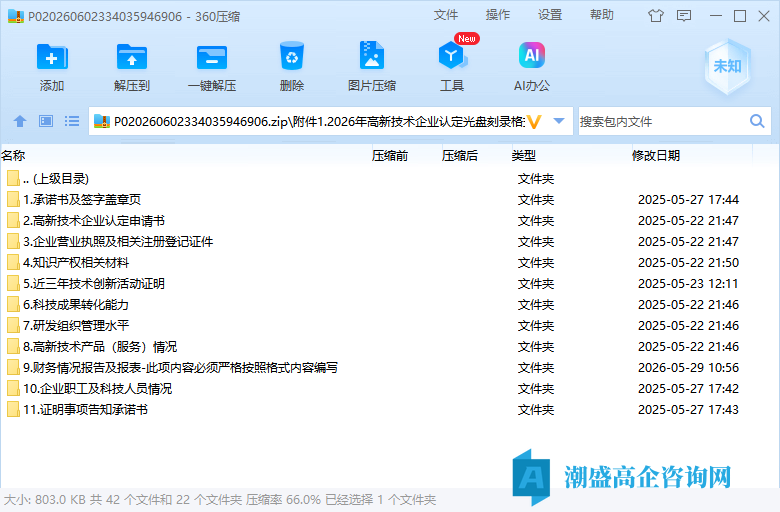Image resolution: width=780 pixels, height=512 pixels.
Task: Click the one-click extract (一键解压) icon
Action: (212, 57)
